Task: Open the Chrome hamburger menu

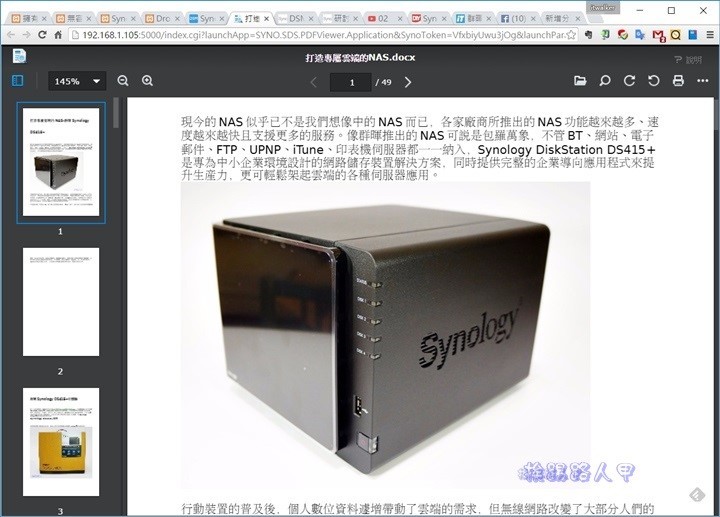Action: click(710, 35)
